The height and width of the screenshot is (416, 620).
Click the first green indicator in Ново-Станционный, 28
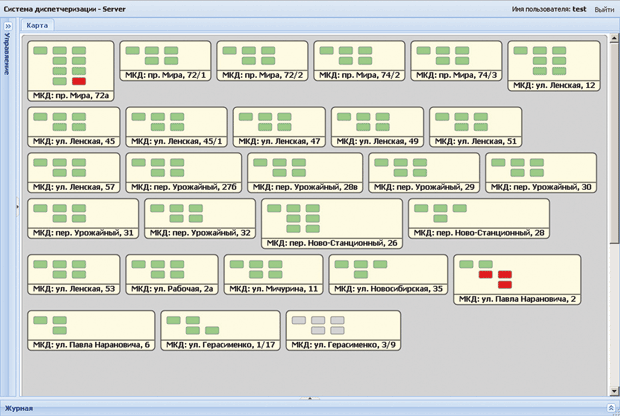[x=421, y=208]
